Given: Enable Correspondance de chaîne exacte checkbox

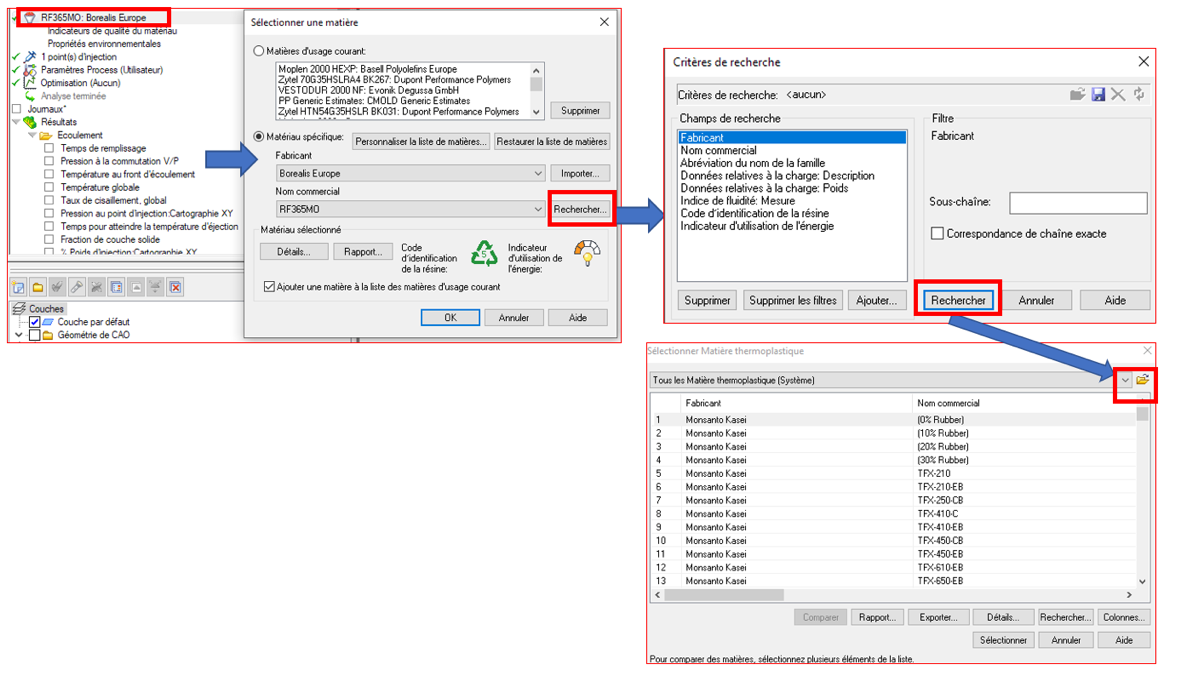Looking at the screenshot, I should coord(937,234).
